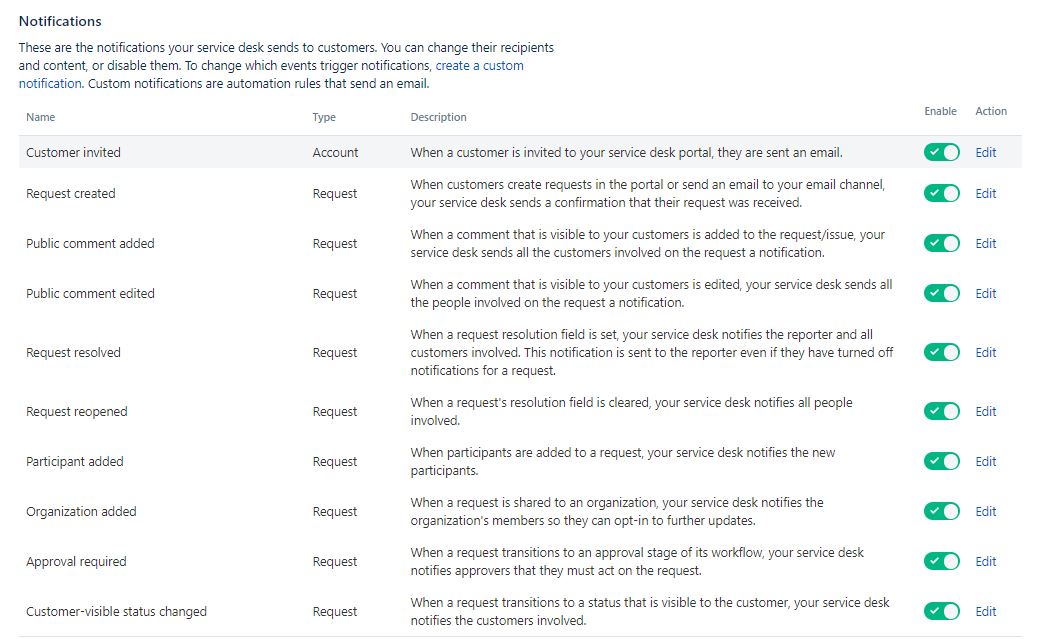Edit the Organization added notification

(x=986, y=512)
